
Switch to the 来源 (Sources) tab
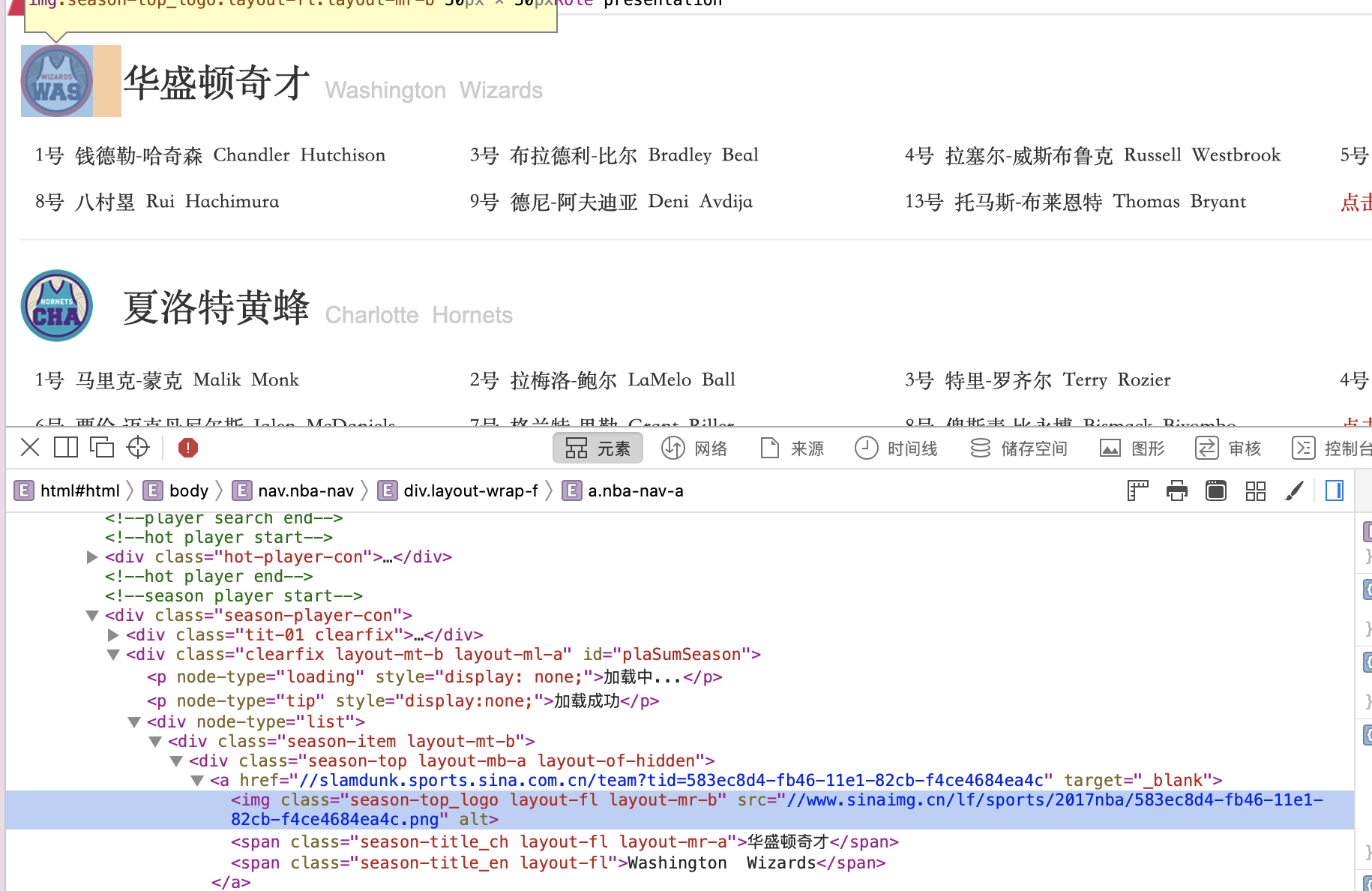(792, 448)
